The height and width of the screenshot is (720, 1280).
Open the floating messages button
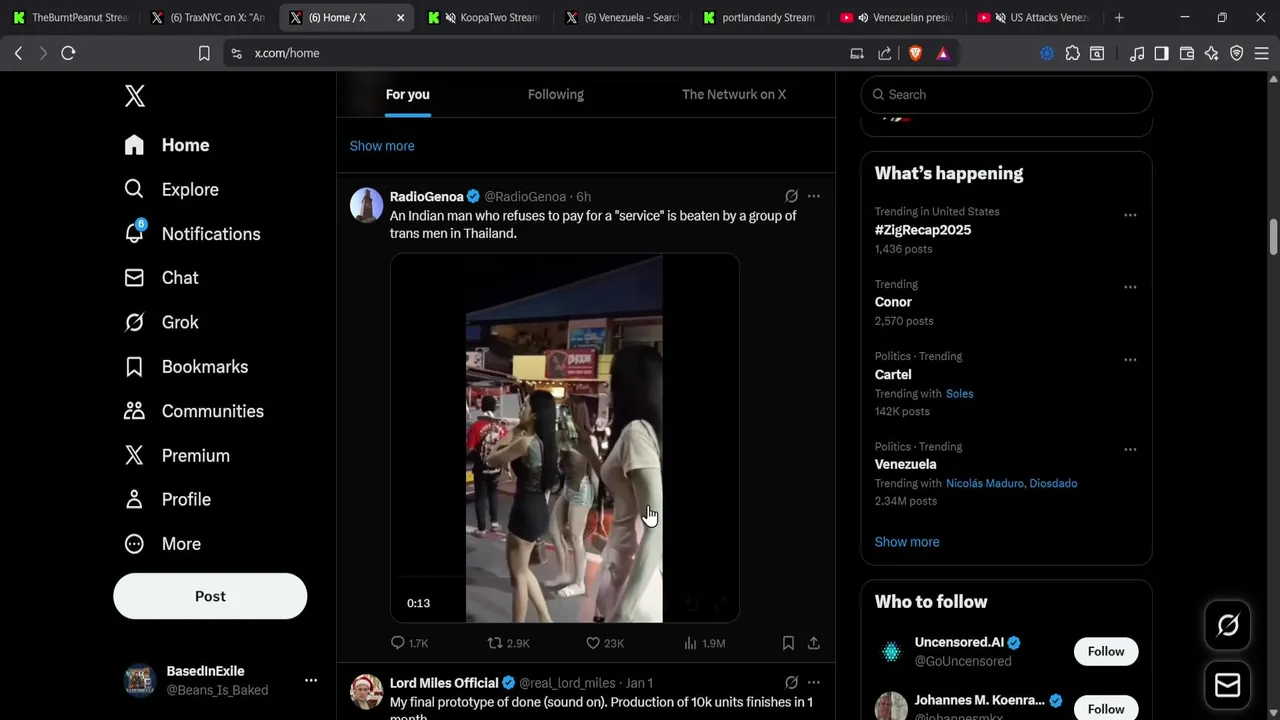pos(1227,685)
